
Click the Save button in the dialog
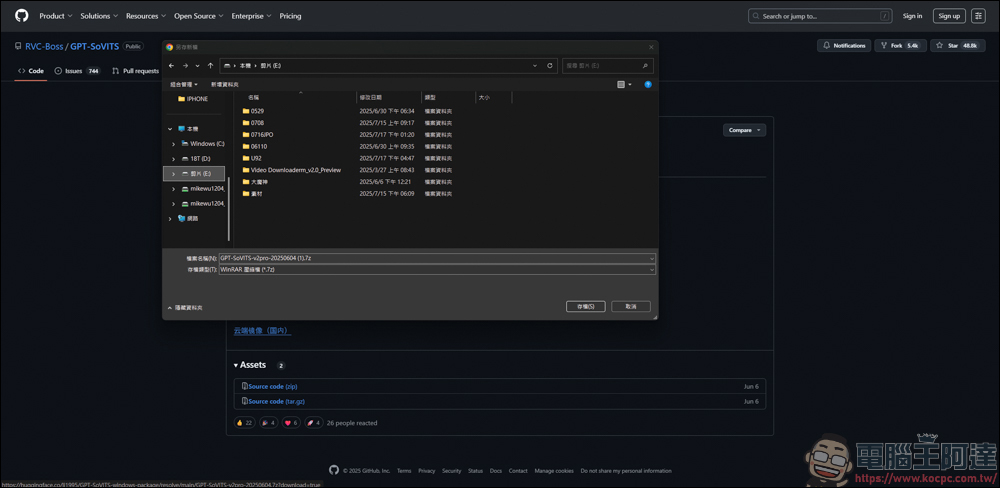[x=585, y=306]
